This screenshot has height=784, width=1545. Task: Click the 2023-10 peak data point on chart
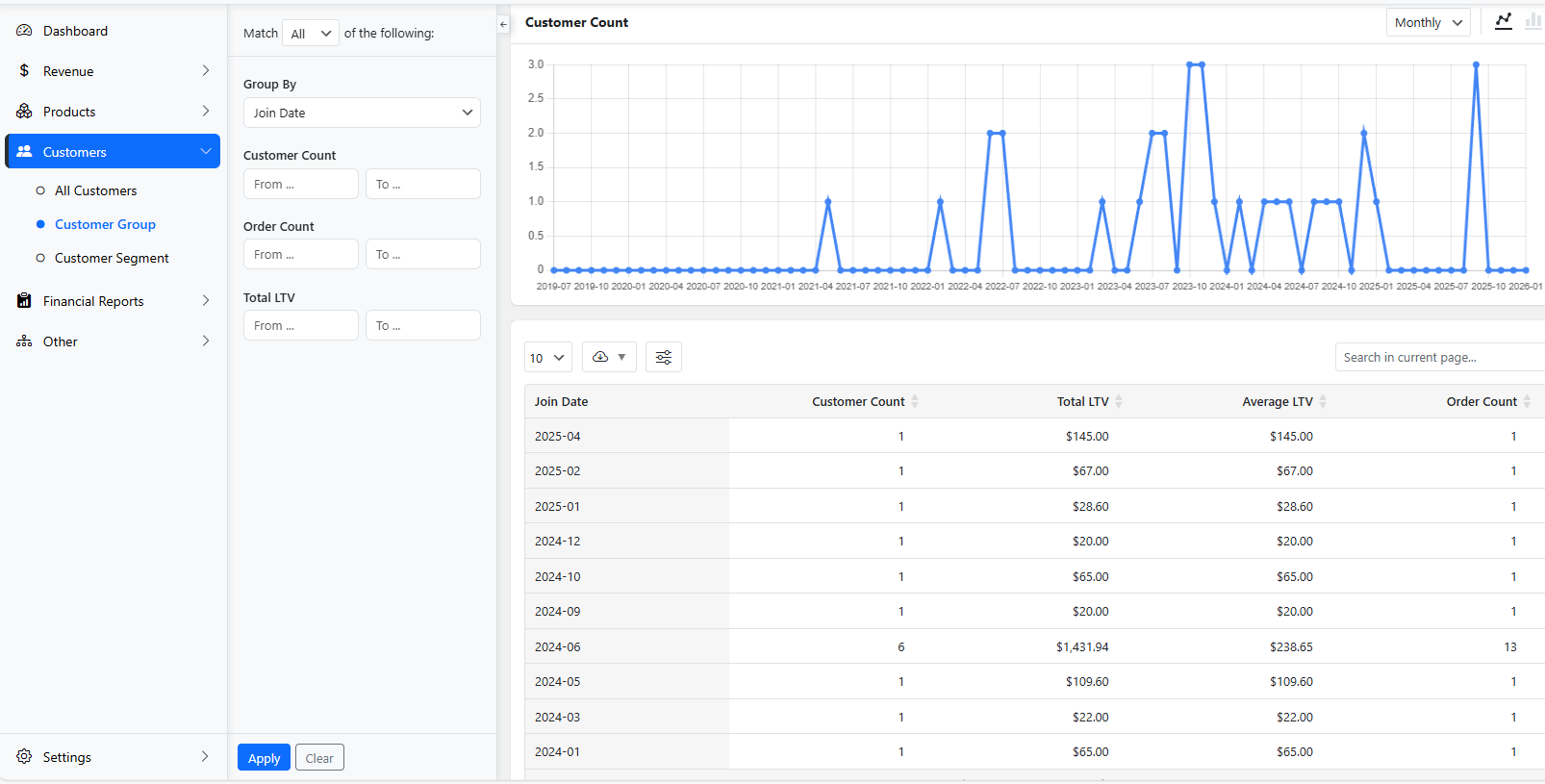[1190, 64]
